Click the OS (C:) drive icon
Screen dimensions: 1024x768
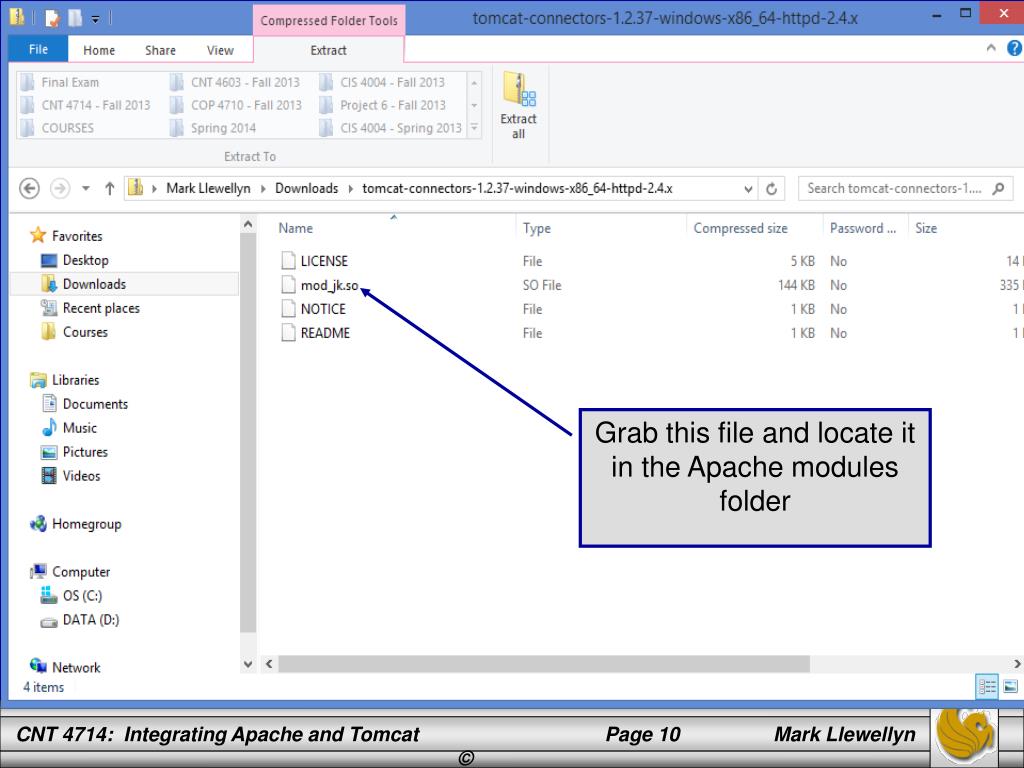(49, 595)
